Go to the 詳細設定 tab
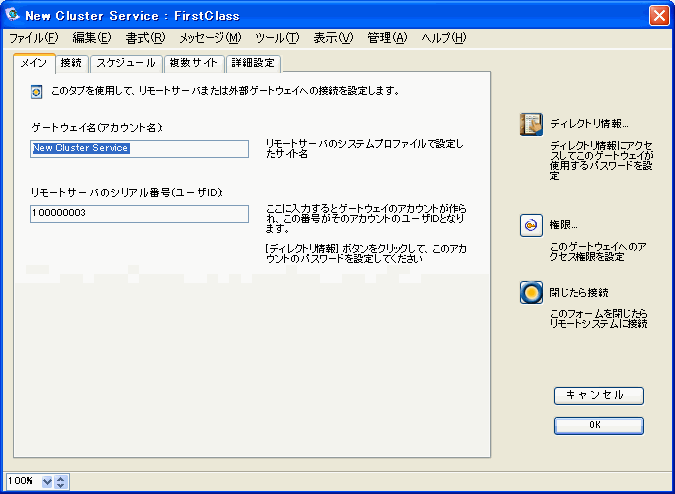The height and width of the screenshot is (494, 675). tap(252, 63)
